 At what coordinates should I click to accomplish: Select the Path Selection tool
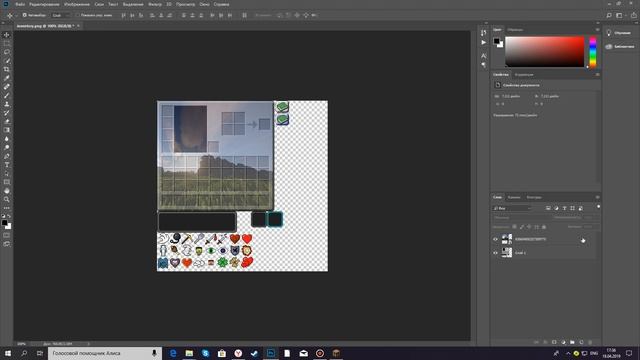(7, 173)
